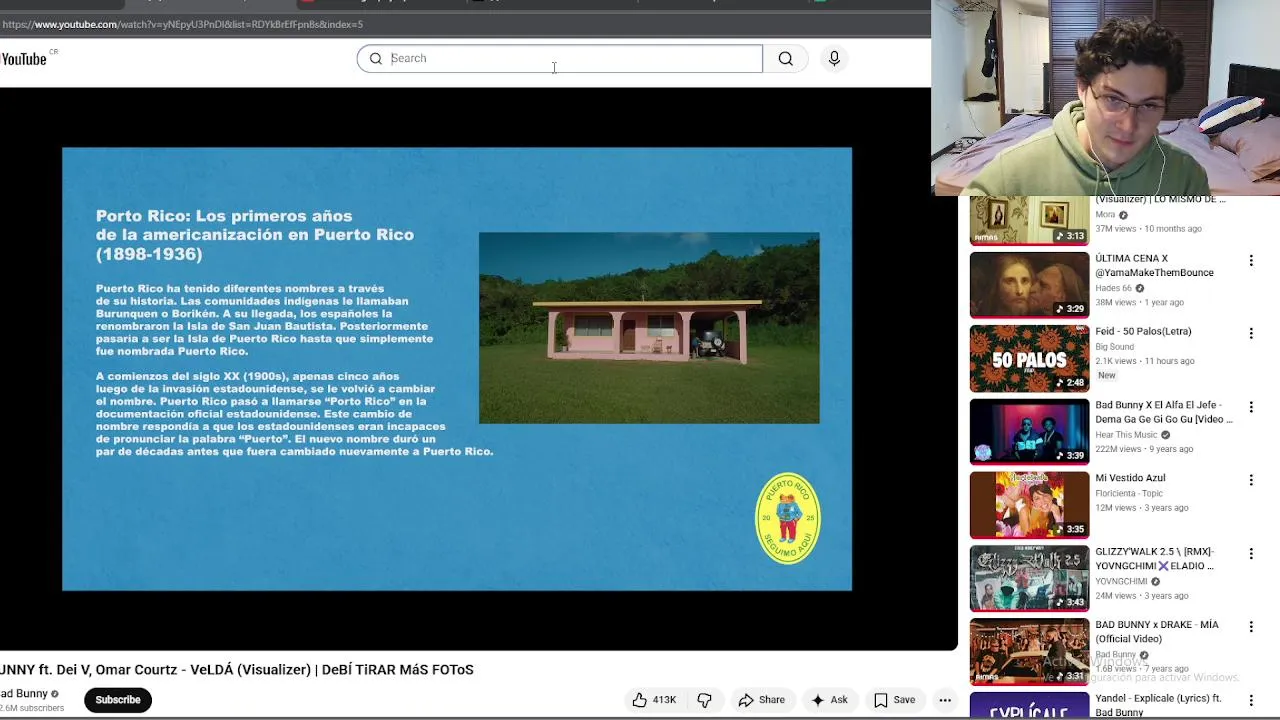Click the title Mi Vestido Azul

pos(1130,478)
